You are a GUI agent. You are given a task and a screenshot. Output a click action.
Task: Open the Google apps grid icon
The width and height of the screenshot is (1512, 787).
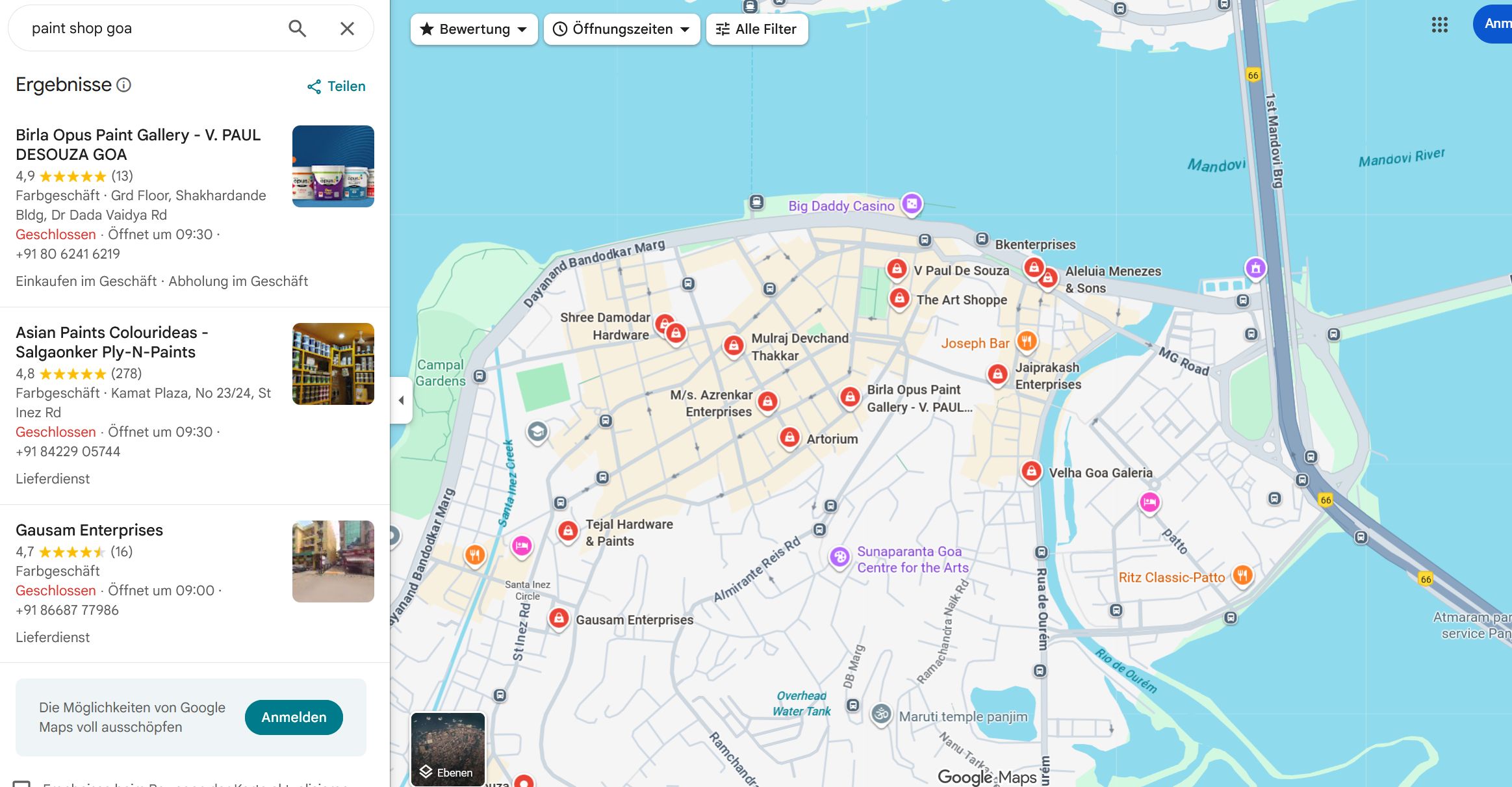[1439, 25]
